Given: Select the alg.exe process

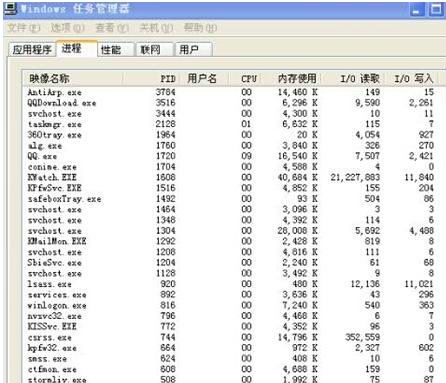Looking at the screenshot, I should pos(231,145).
